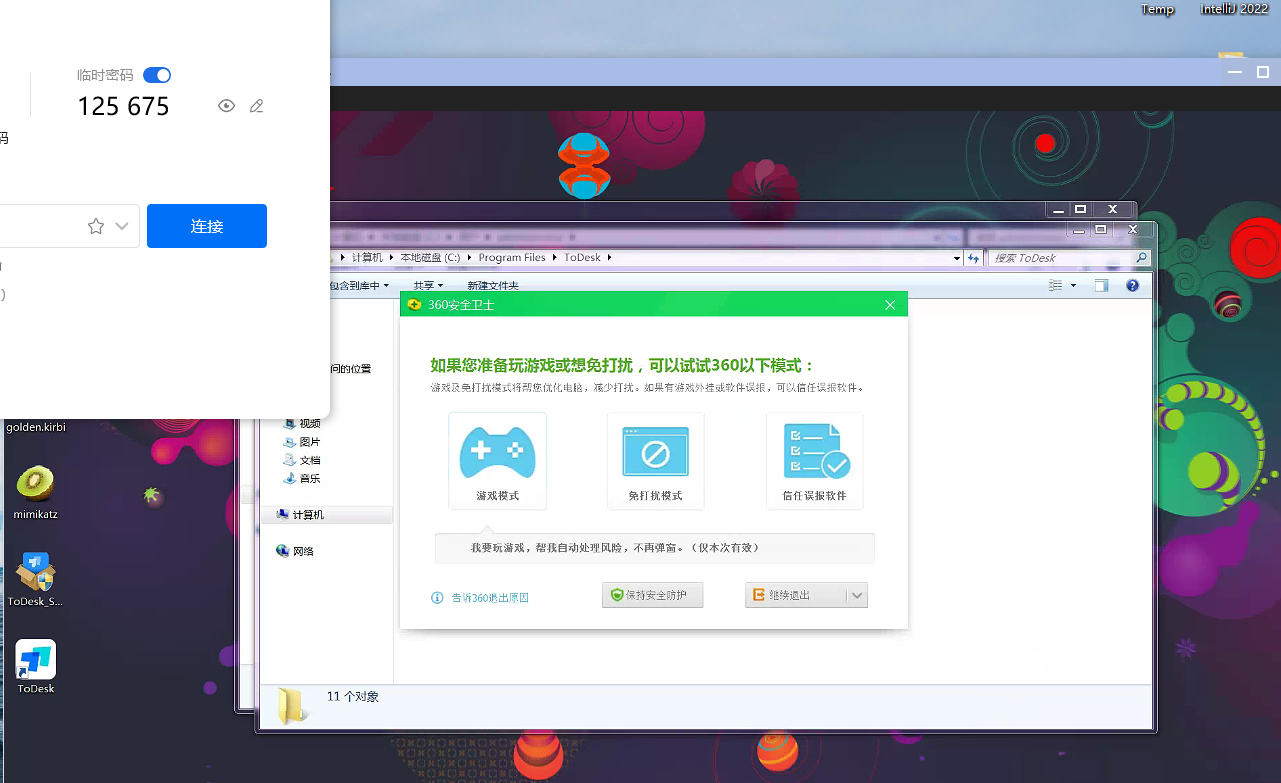Screen dimensions: 1281x783
Task: Close the 360安全卫士 dialog
Action: 890,304
